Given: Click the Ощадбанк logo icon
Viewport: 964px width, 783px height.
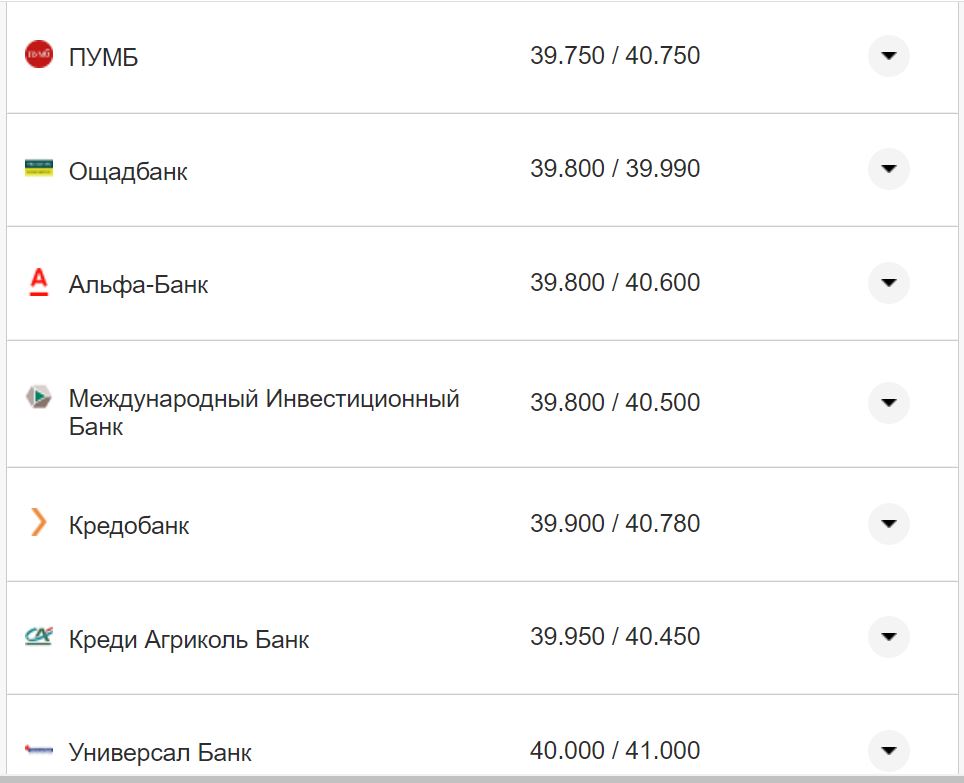Looking at the screenshot, I should coord(38,169).
